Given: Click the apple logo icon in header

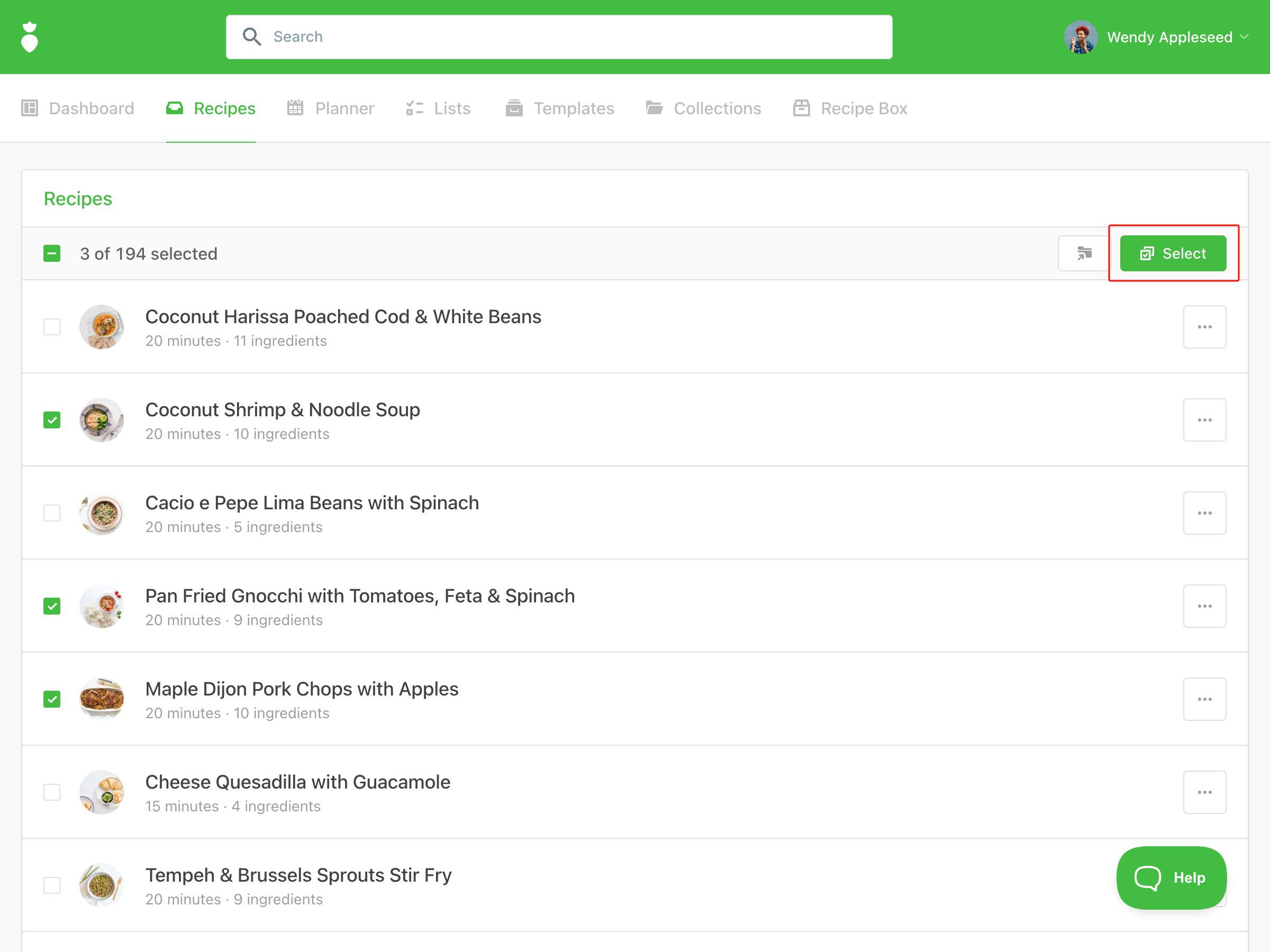Looking at the screenshot, I should point(29,38).
